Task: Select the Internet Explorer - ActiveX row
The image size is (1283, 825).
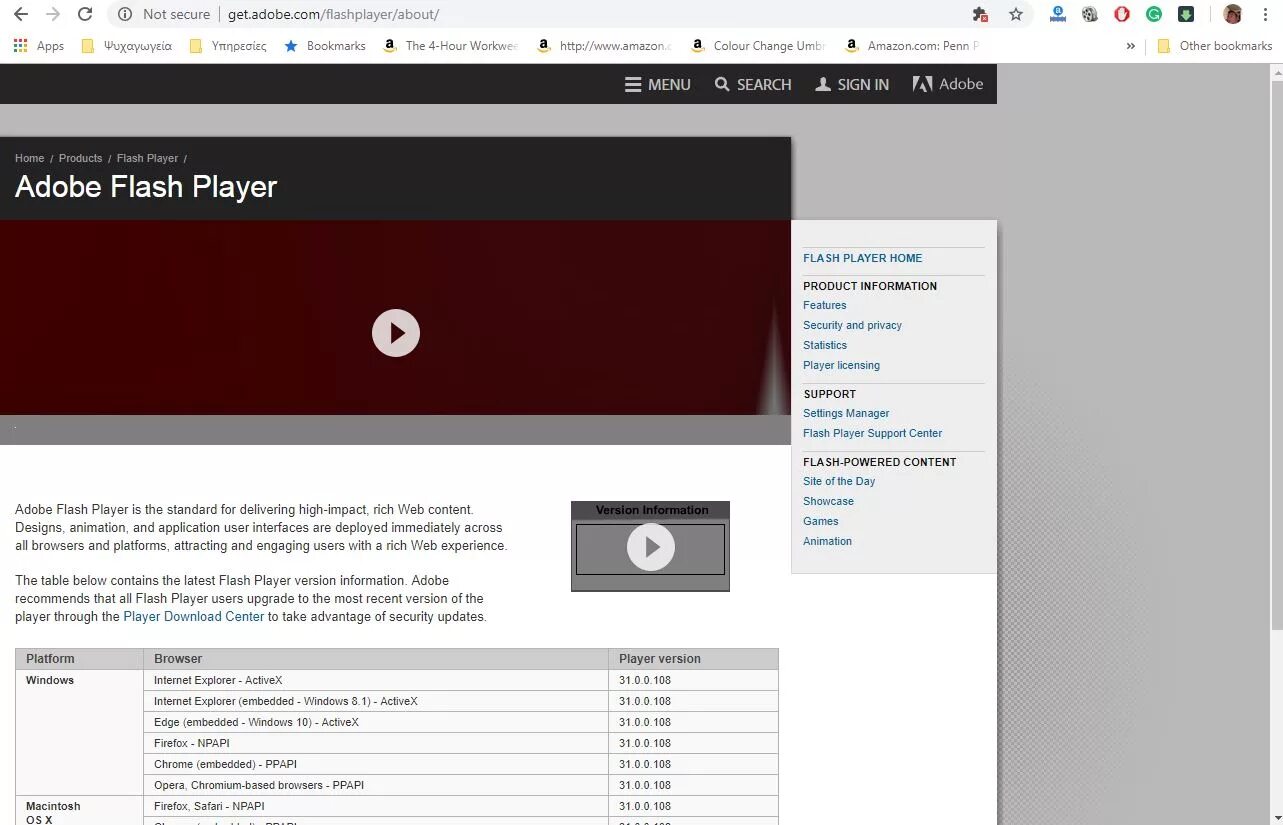Action: pyautogui.click(x=461, y=680)
